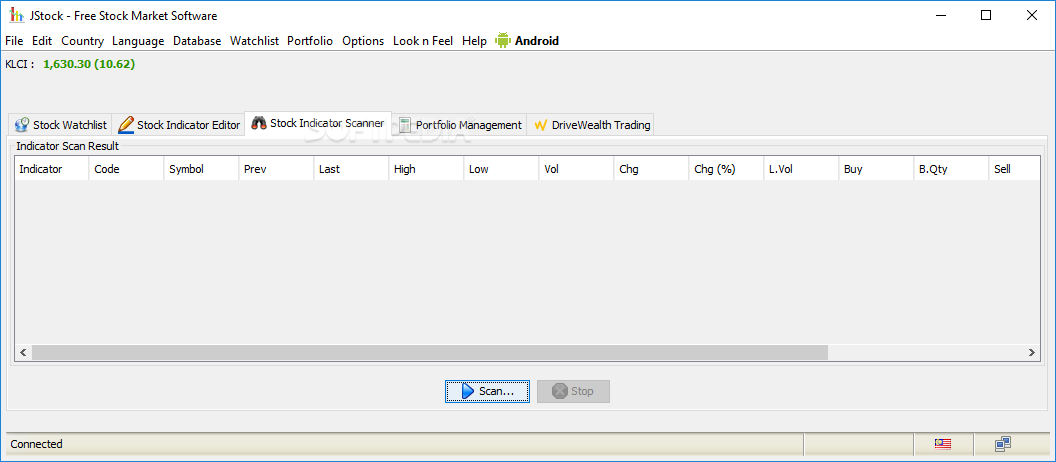Click the Sell column header
The height and width of the screenshot is (462, 1056).
coord(1014,169)
